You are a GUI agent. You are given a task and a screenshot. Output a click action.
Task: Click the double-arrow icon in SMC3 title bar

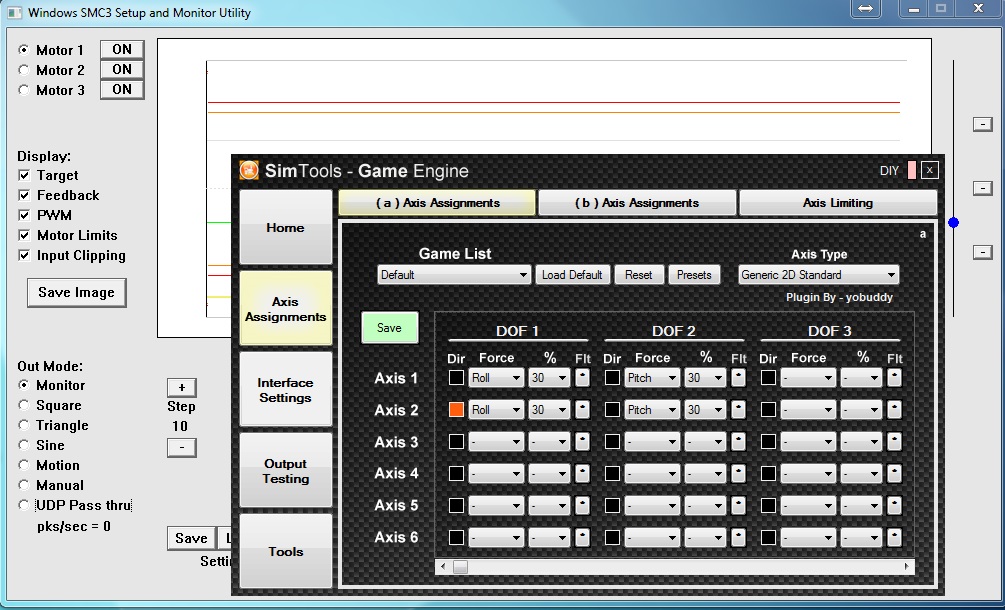pos(865,9)
